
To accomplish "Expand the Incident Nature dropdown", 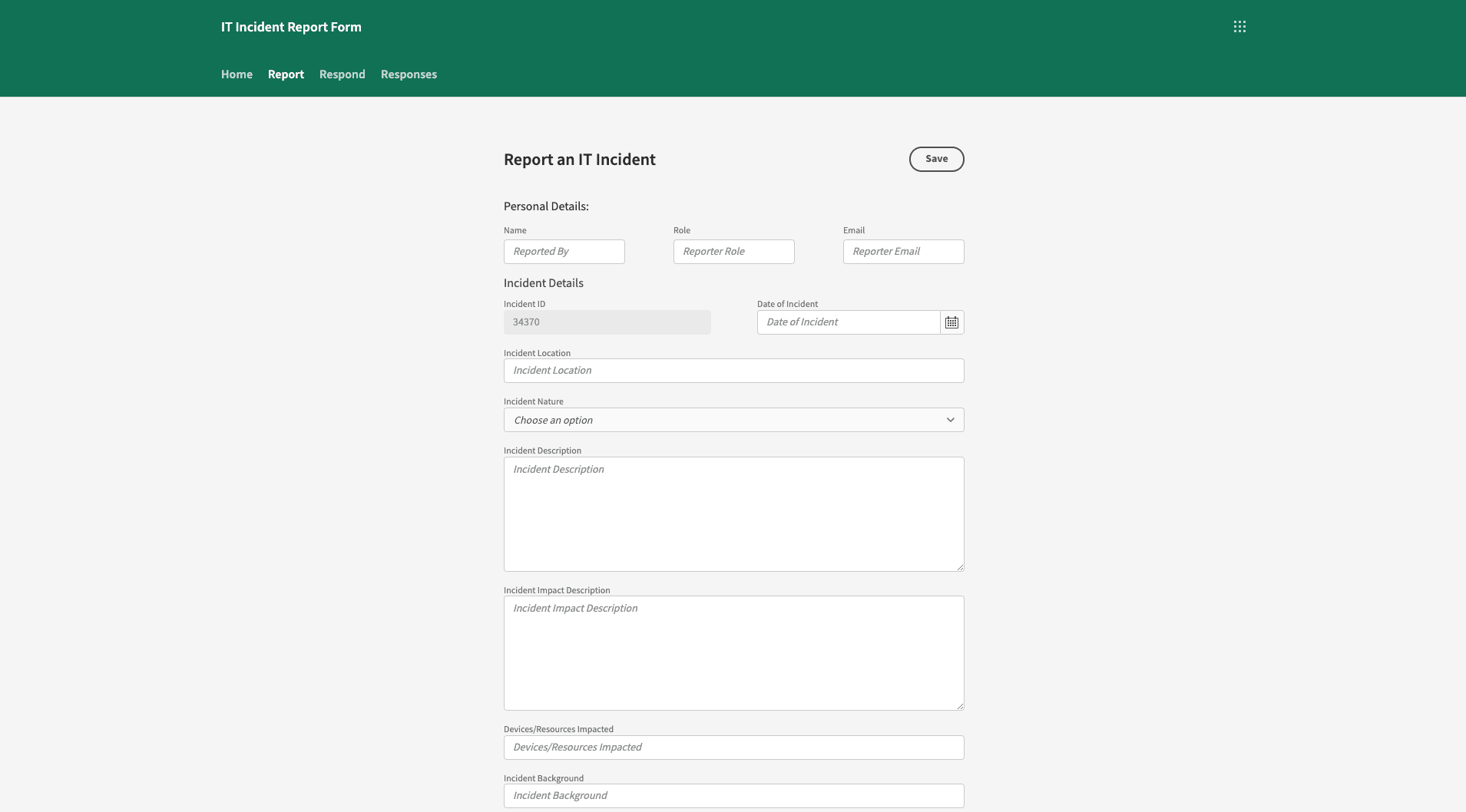I will (x=733, y=420).
